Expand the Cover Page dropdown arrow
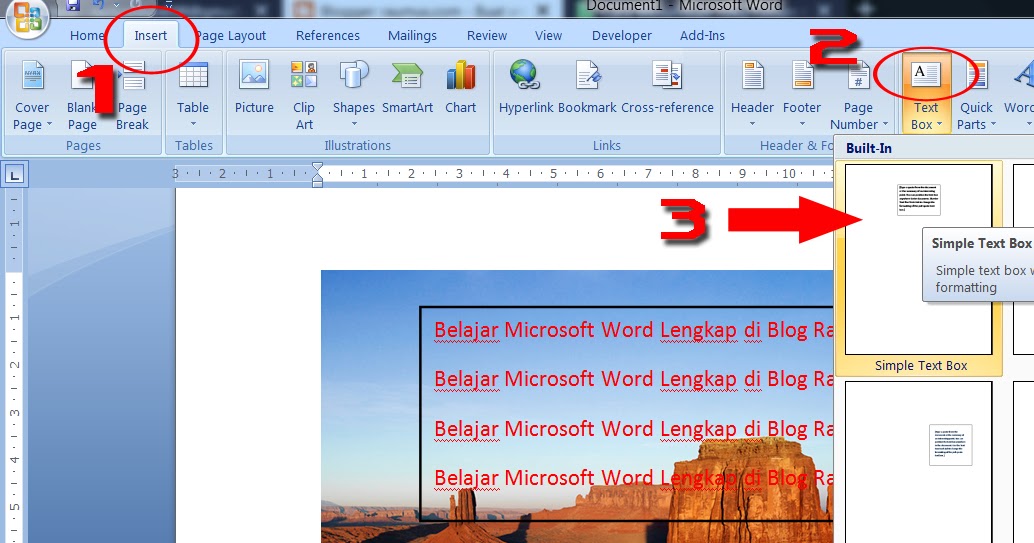Screen dimensions: 1034x543 pos(49,124)
